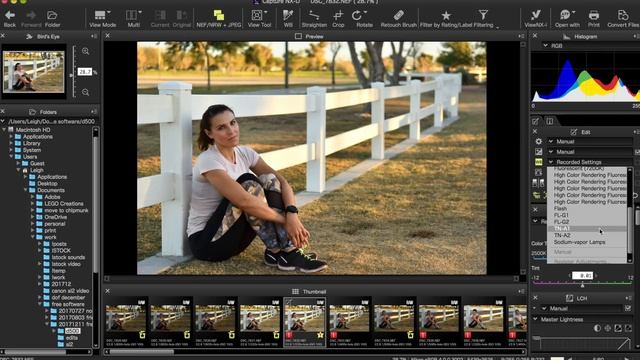This screenshot has height=360, width=640.
Task: Open the folder path dropdown
Action: pos(4,121)
